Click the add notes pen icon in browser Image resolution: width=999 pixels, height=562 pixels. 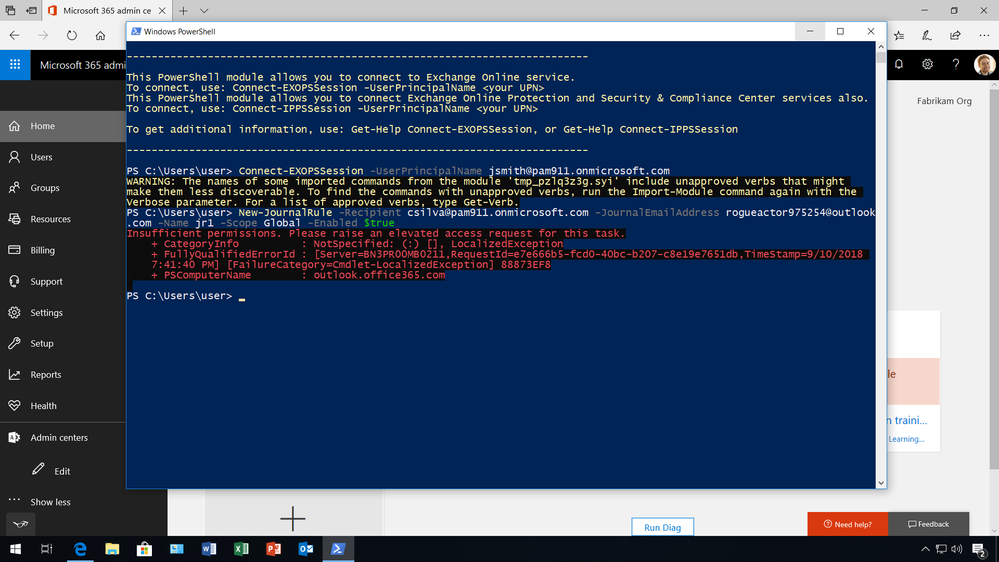point(927,36)
